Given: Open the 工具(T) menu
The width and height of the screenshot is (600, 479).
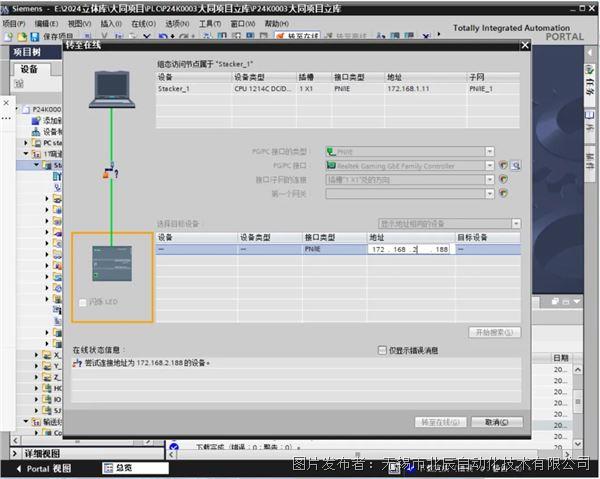Looking at the screenshot, I should pyautogui.click(x=210, y=24).
